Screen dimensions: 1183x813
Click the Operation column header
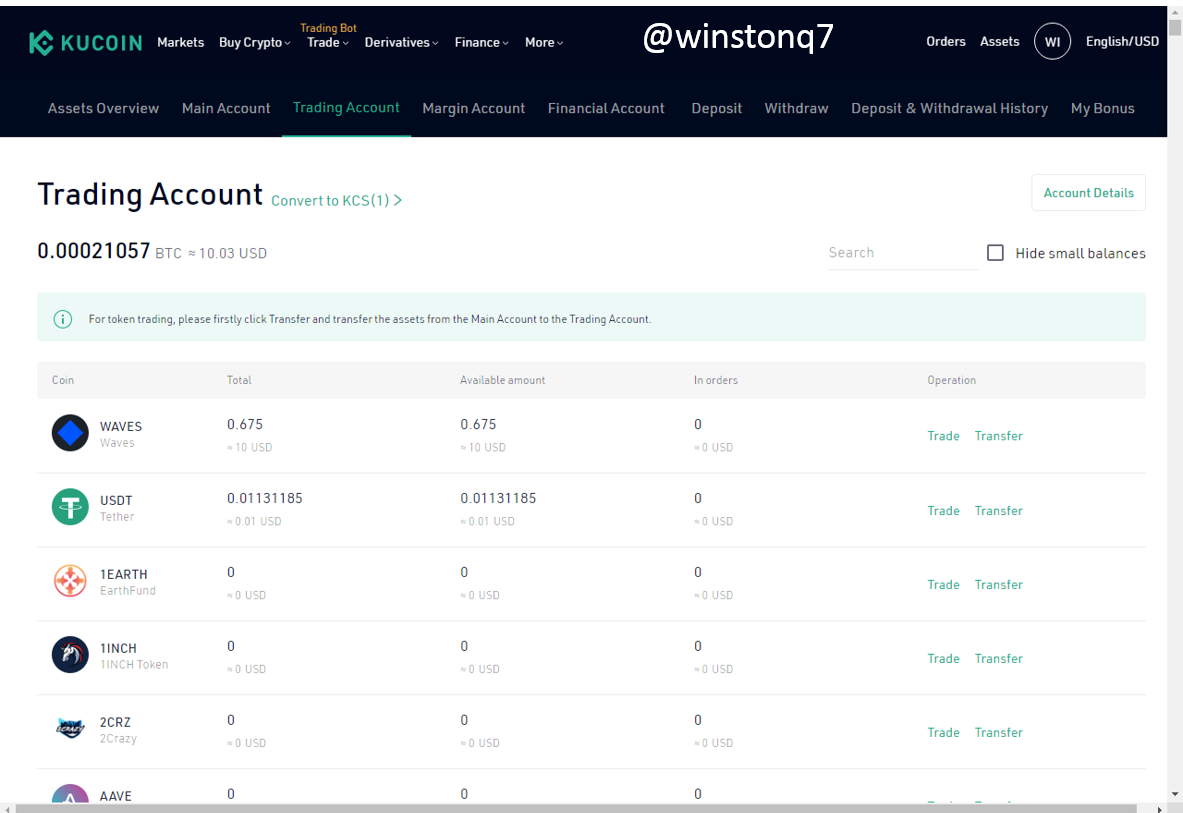click(x=951, y=380)
